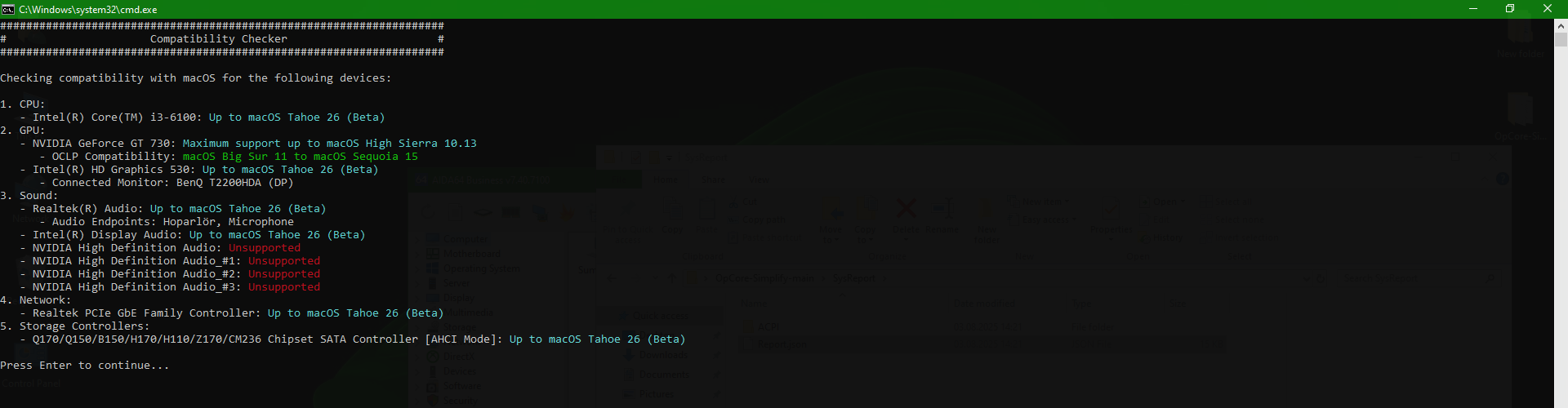The image size is (1568, 408).
Task: Select the '5. Storage Controllers:' heading
Action: pos(75,326)
